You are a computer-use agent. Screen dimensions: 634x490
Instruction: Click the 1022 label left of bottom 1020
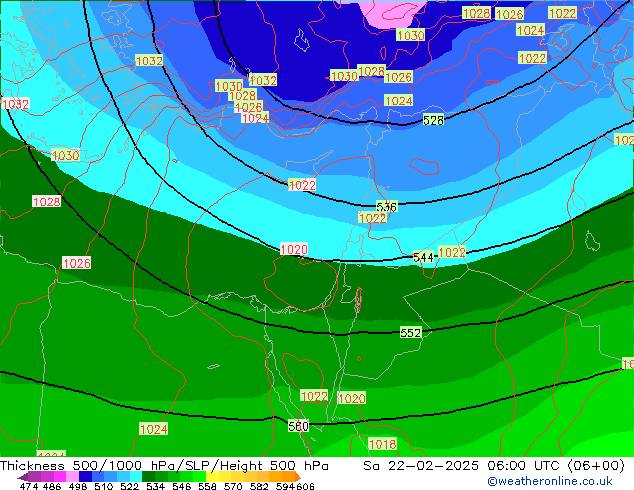[x=314, y=396]
